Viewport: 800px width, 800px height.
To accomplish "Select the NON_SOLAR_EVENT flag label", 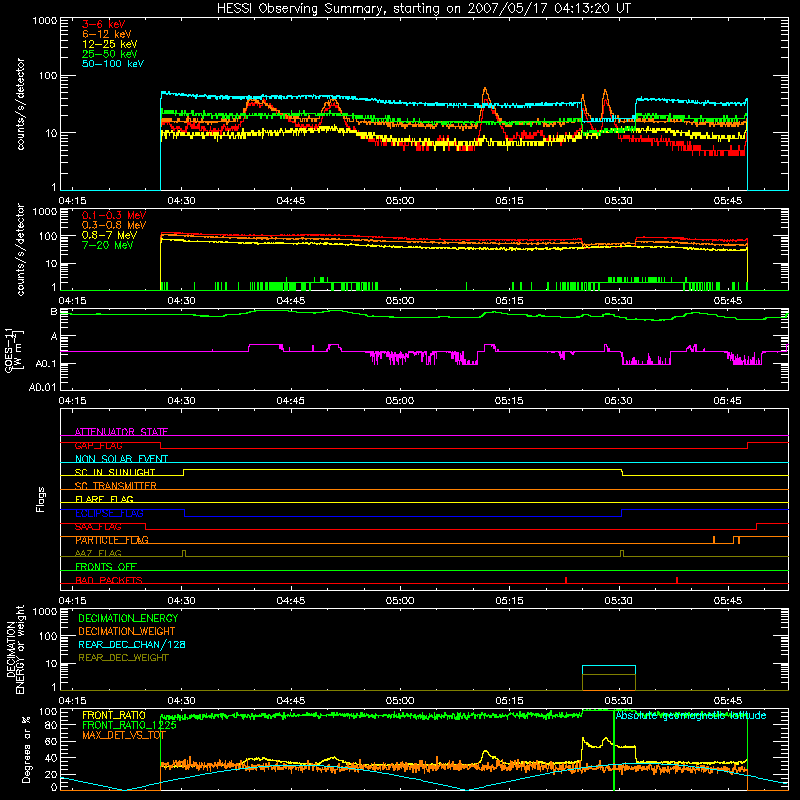I will pyautogui.click(x=121, y=459).
